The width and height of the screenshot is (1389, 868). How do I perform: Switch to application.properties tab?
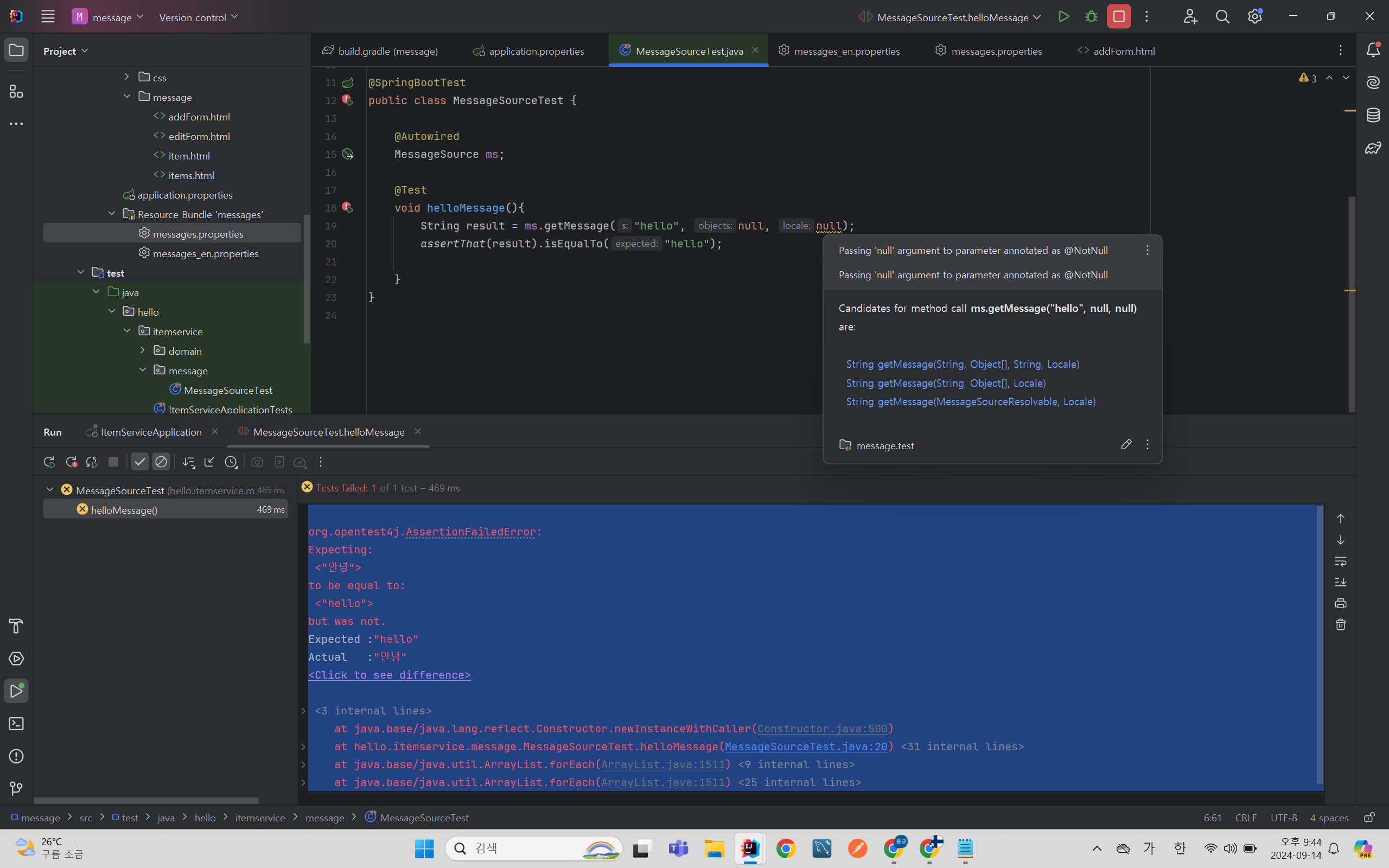(528, 51)
